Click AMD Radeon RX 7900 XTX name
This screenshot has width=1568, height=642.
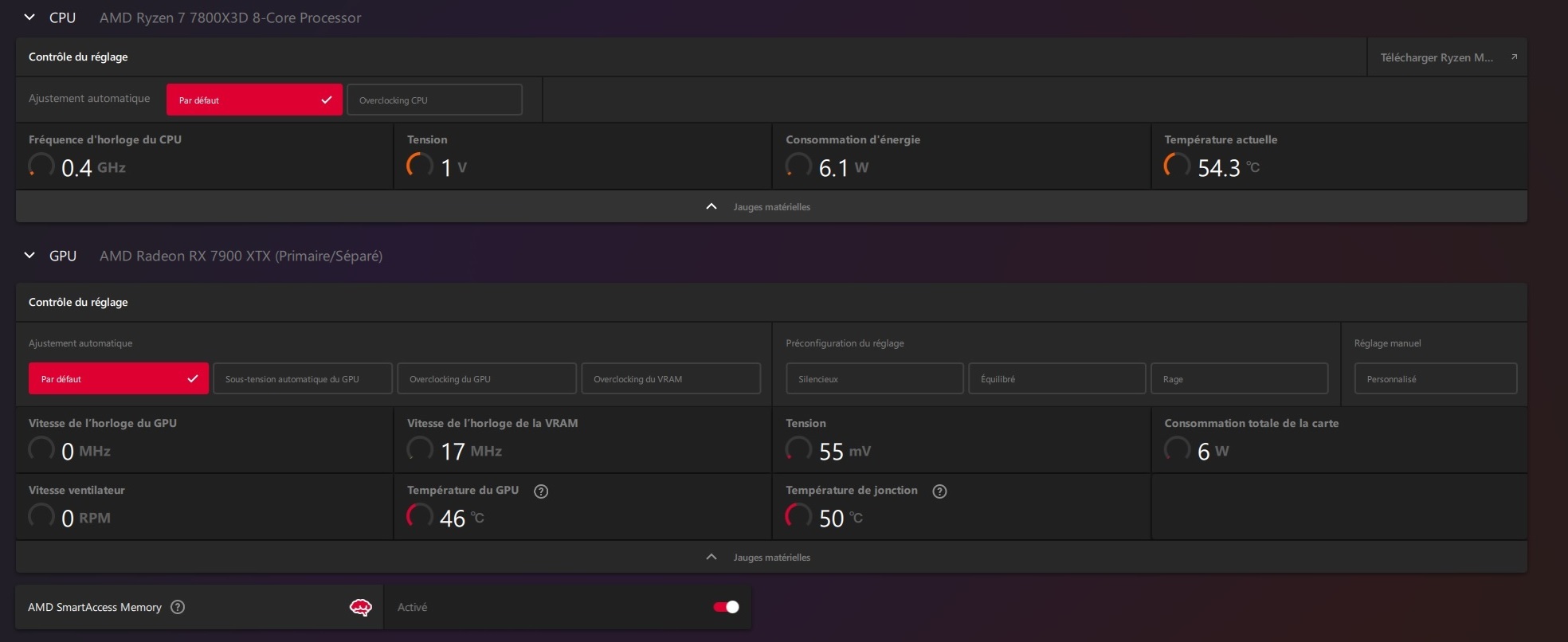(241, 256)
